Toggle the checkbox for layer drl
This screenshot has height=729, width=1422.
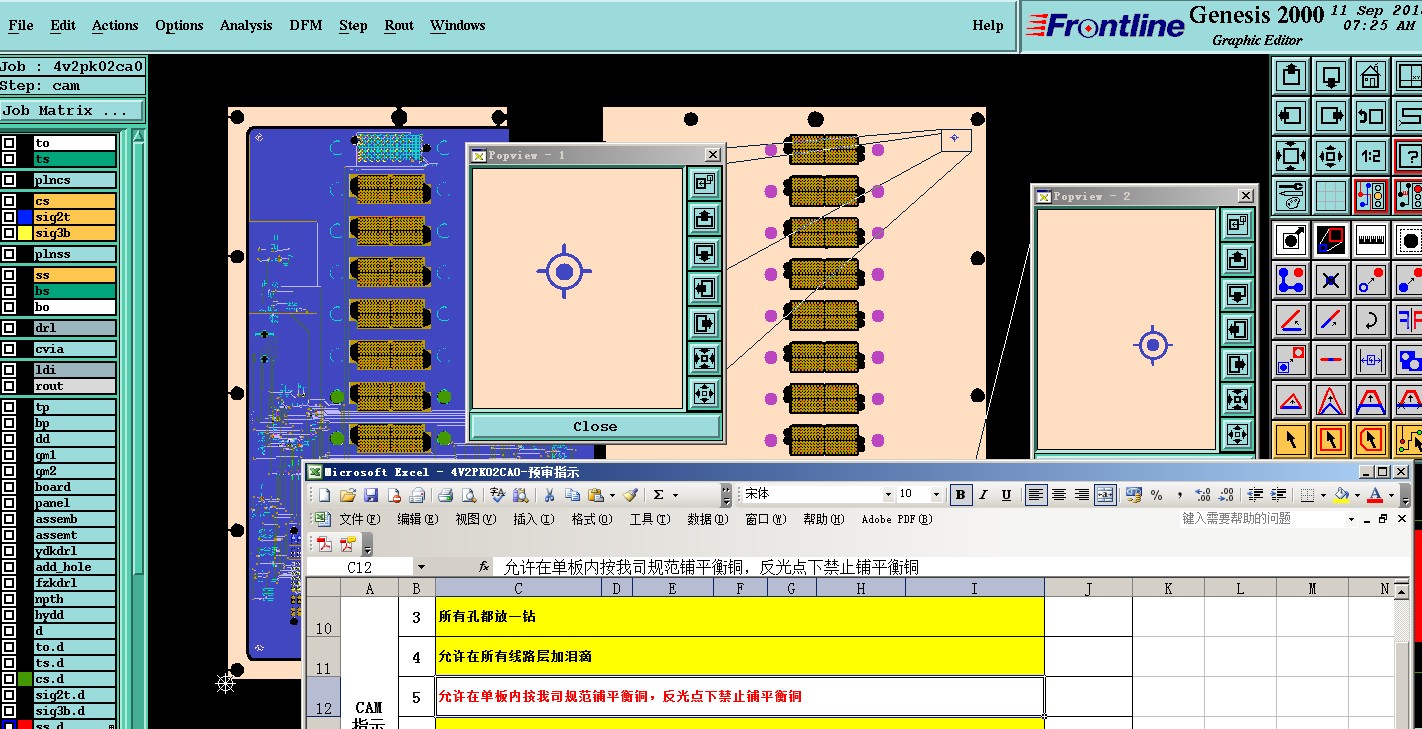(9, 328)
